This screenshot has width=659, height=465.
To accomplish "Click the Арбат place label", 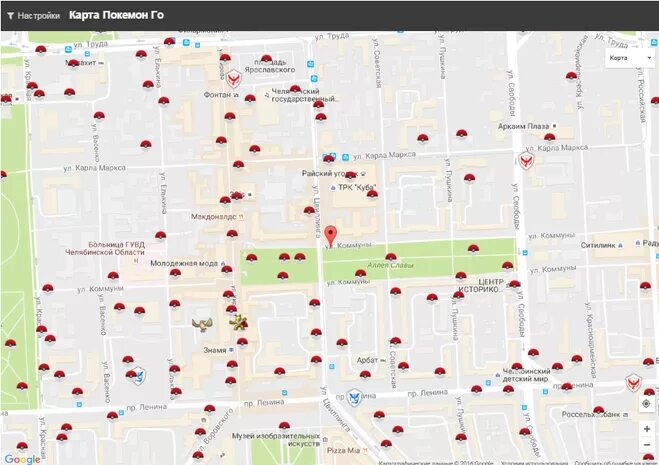I will coord(367,360).
